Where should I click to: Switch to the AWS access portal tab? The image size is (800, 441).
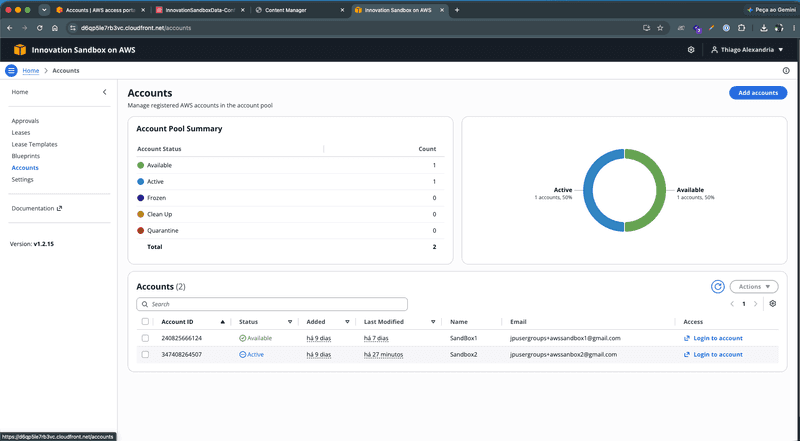[100, 10]
